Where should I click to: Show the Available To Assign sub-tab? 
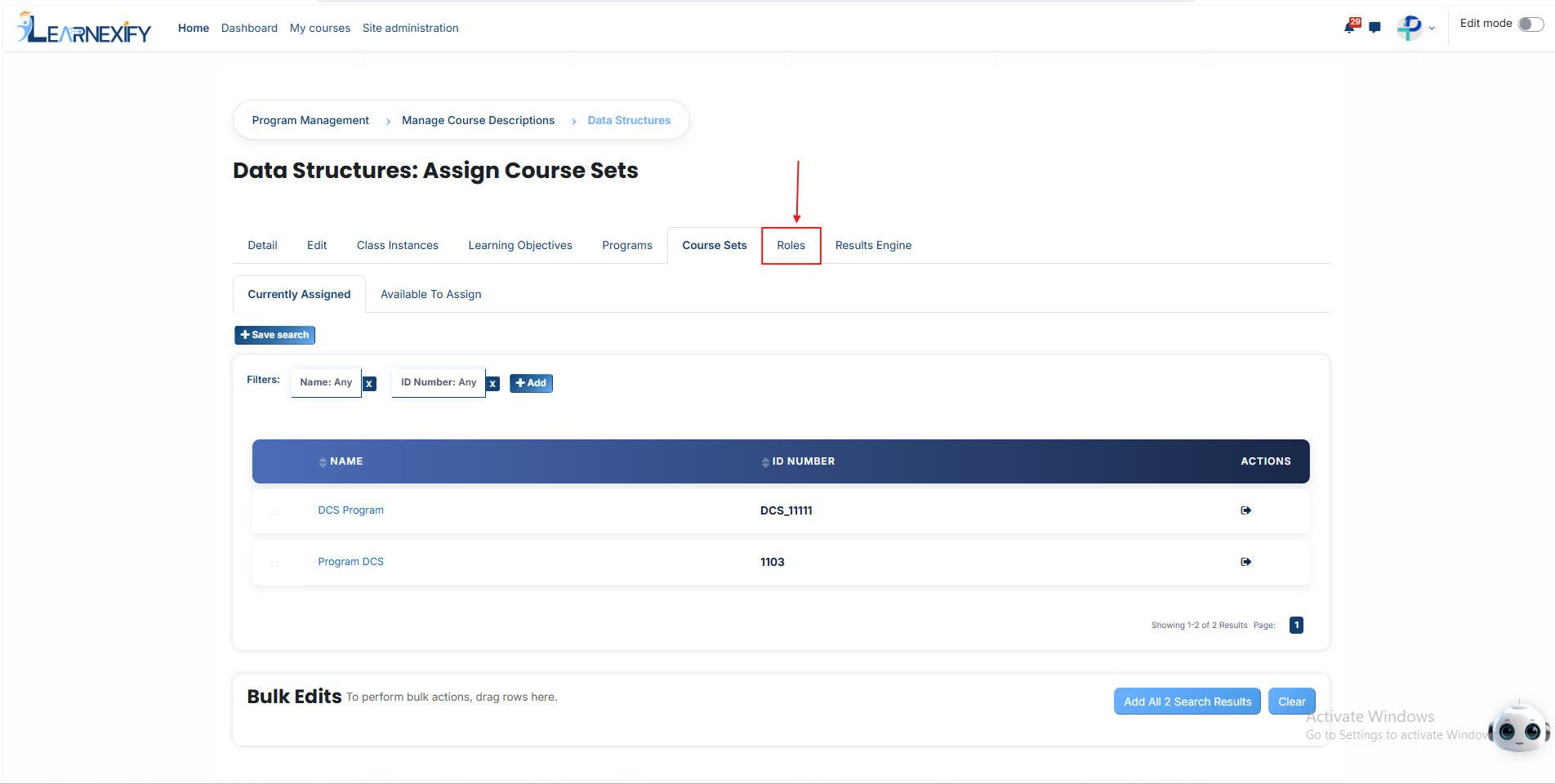click(431, 295)
